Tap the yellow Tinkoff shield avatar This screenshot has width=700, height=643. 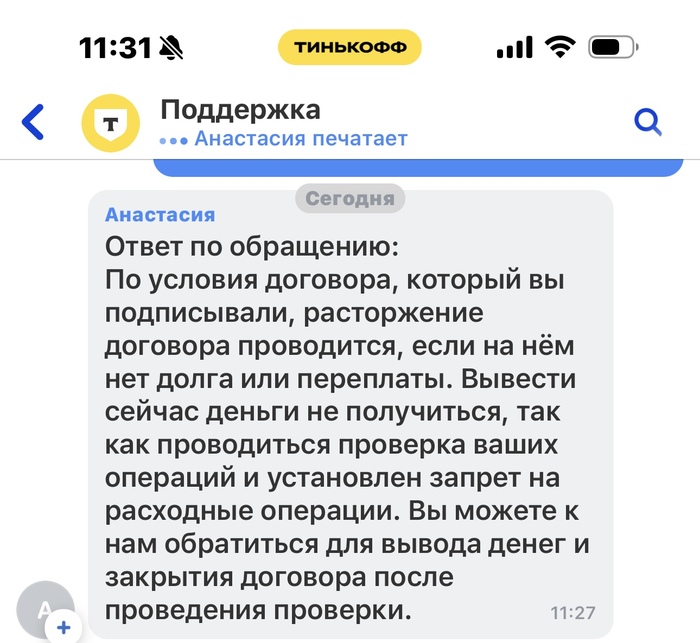click(111, 123)
